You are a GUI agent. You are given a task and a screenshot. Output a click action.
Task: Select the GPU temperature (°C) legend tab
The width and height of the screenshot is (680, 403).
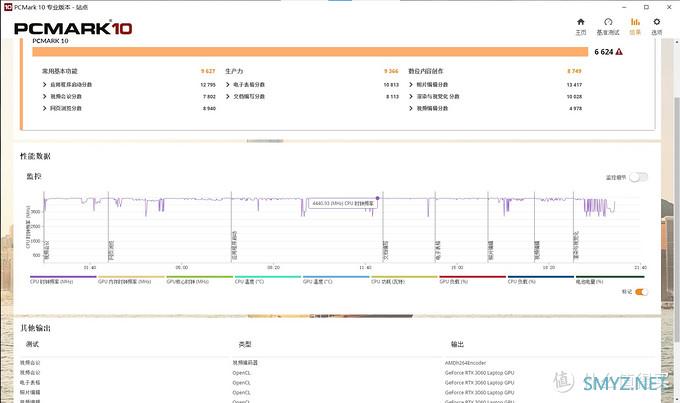(336, 280)
